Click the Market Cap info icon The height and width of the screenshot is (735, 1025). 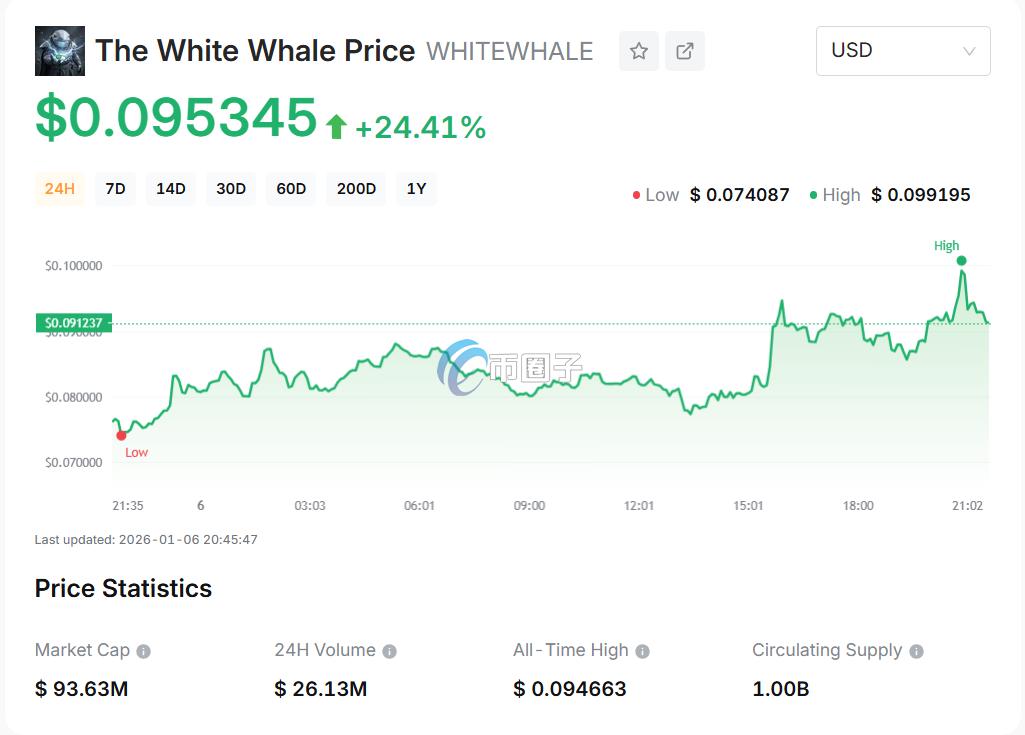click(144, 651)
